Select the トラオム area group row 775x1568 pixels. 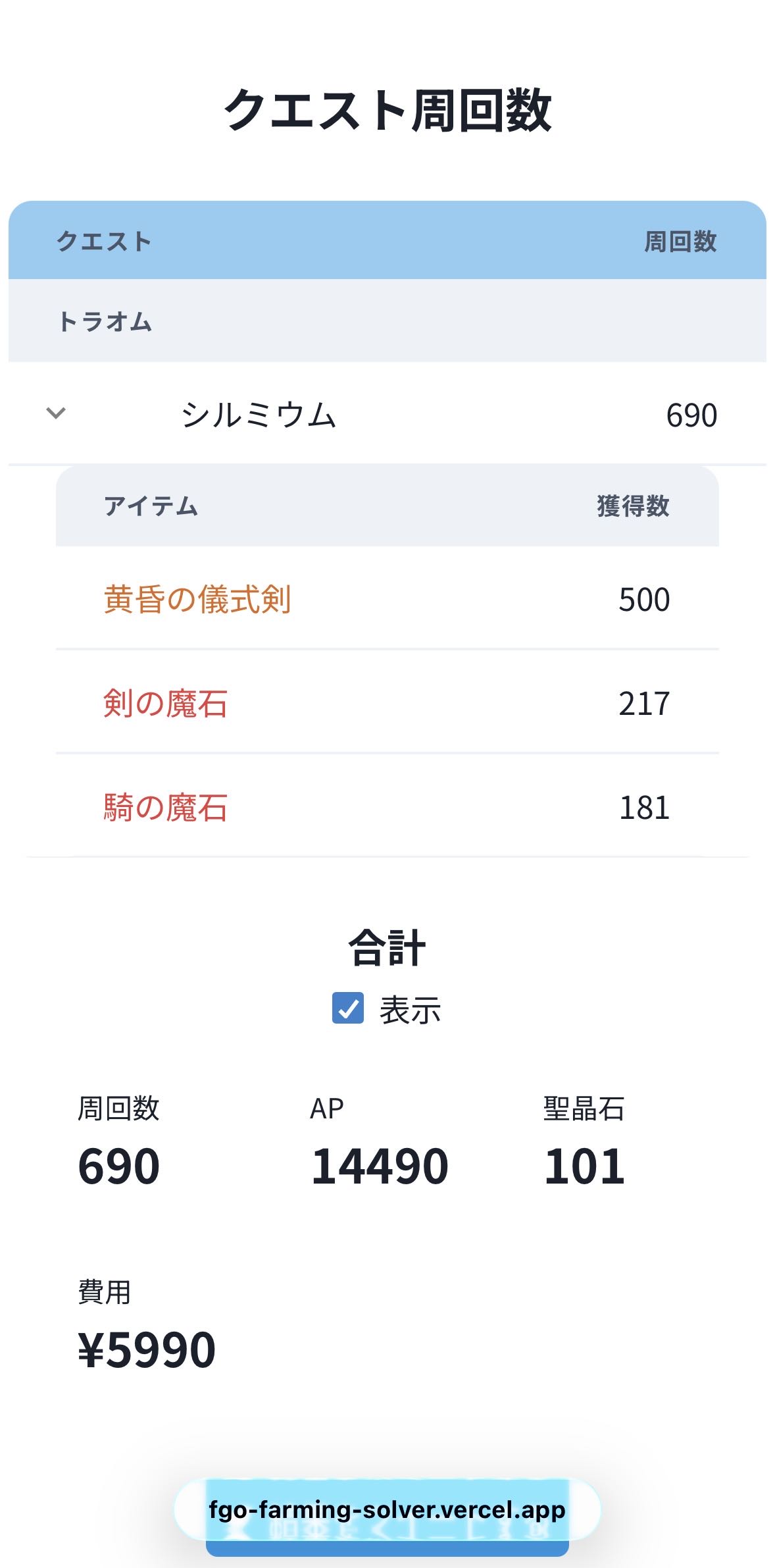pyautogui.click(x=105, y=322)
